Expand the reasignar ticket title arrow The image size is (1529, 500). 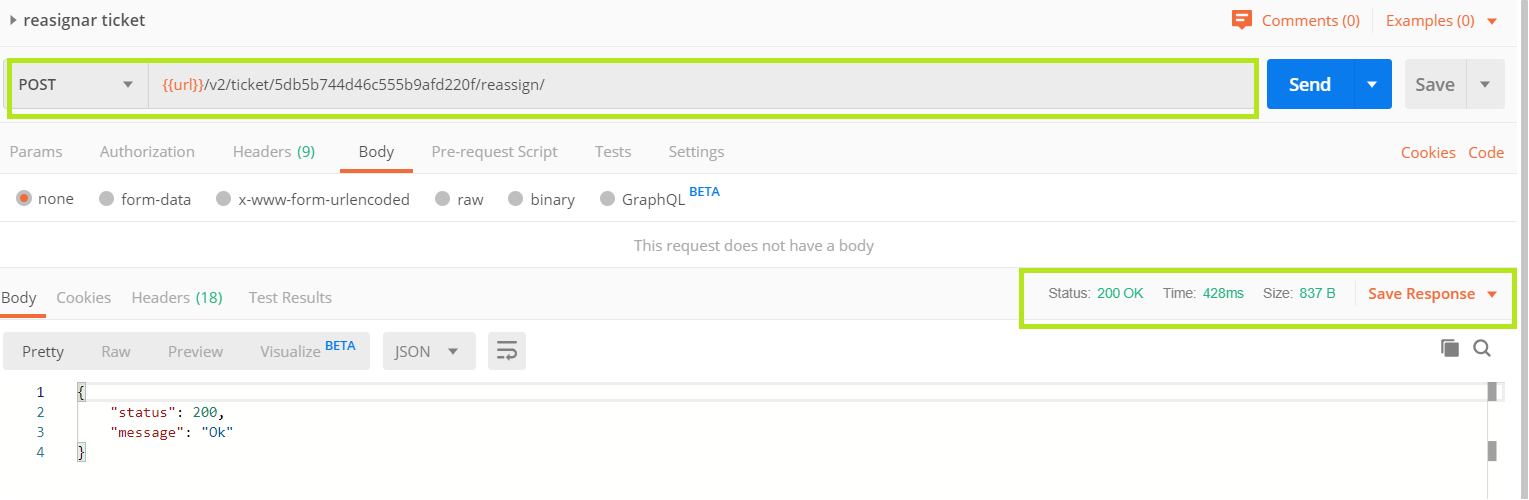point(13,20)
